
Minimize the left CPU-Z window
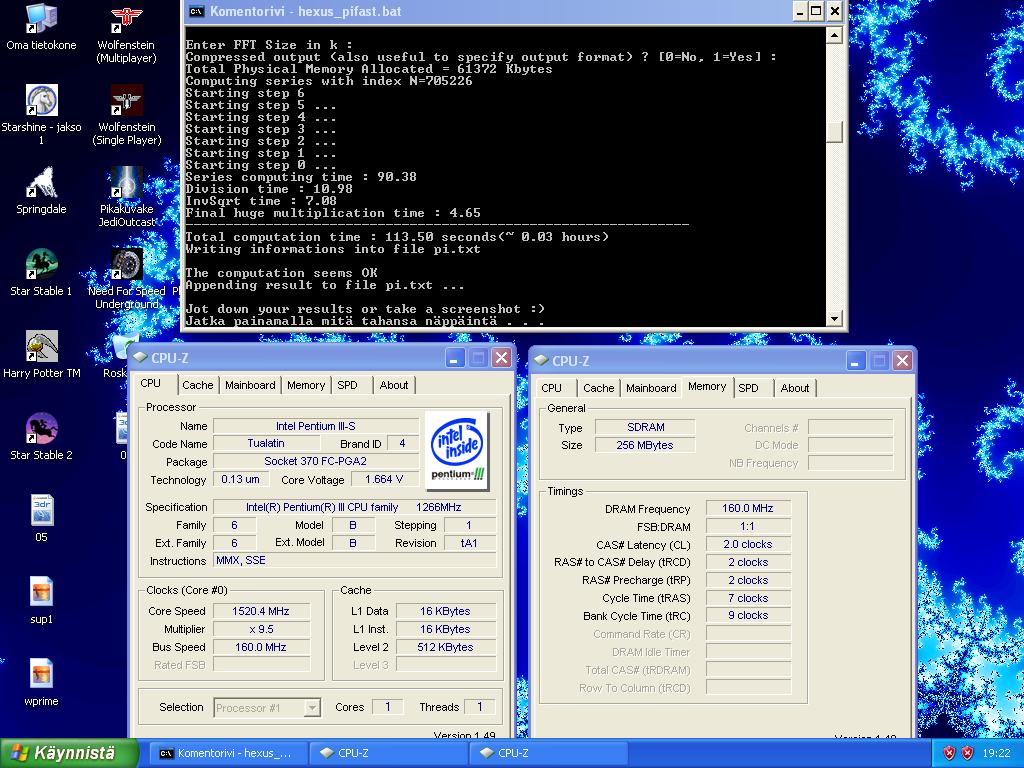coord(455,358)
